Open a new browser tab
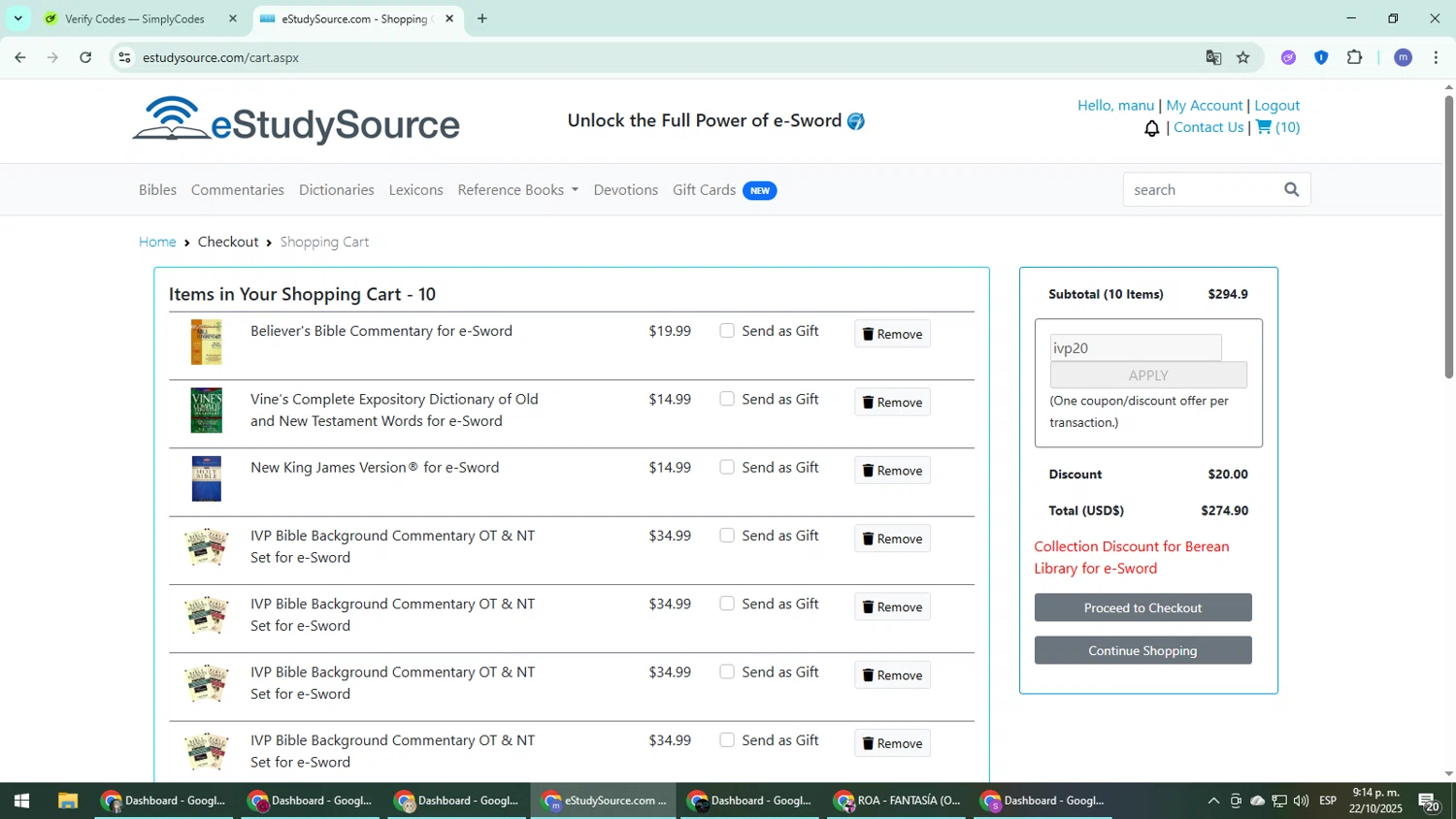The height and width of the screenshot is (819, 1456). point(481,18)
